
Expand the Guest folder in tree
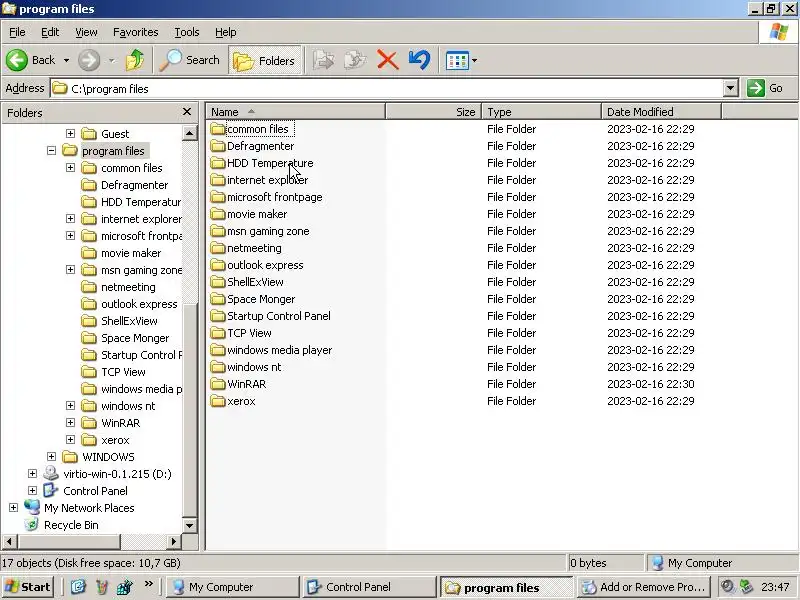coord(70,134)
